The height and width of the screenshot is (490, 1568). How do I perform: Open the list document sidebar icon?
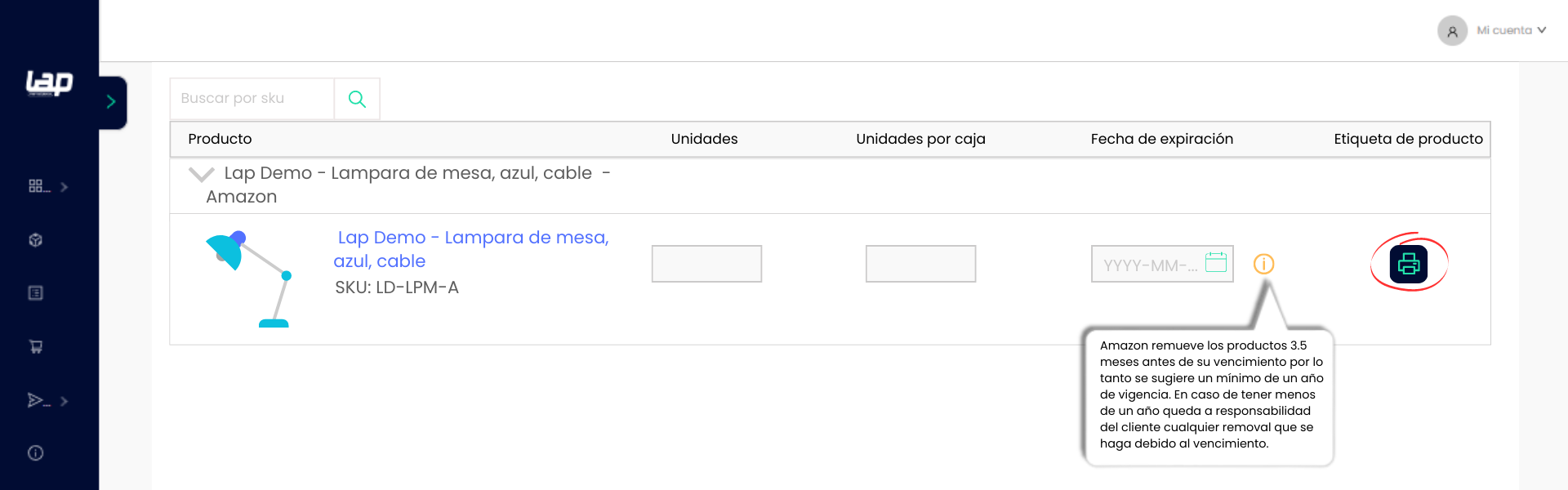[x=35, y=293]
